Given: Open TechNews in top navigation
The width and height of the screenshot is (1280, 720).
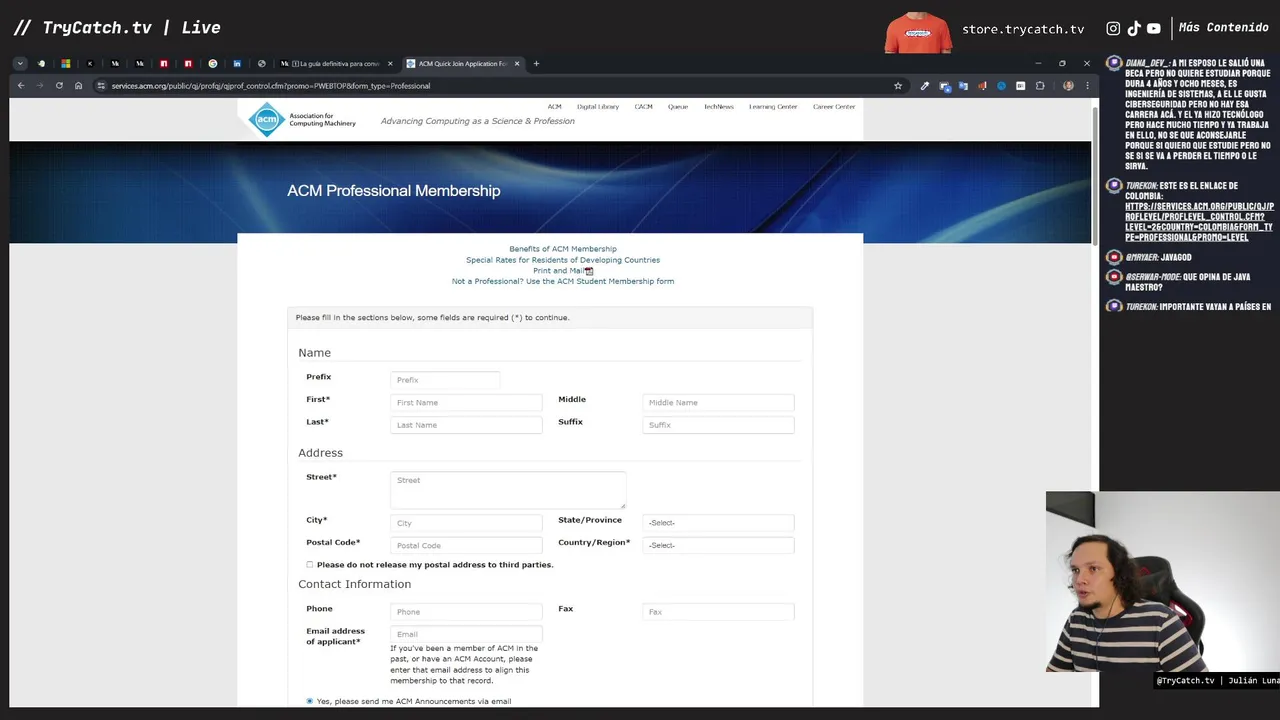Looking at the screenshot, I should [x=718, y=107].
